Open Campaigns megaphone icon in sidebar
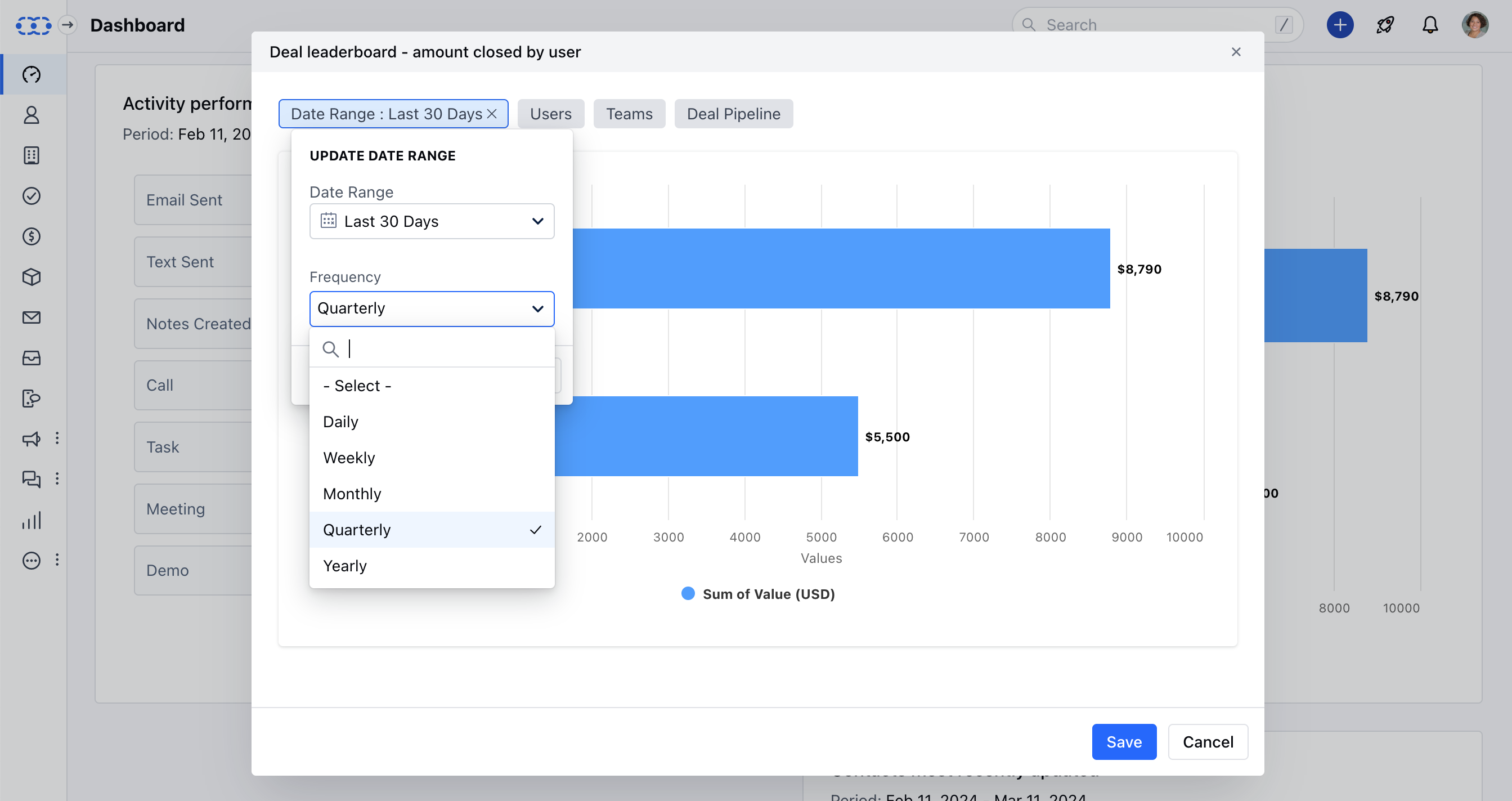 (31, 439)
